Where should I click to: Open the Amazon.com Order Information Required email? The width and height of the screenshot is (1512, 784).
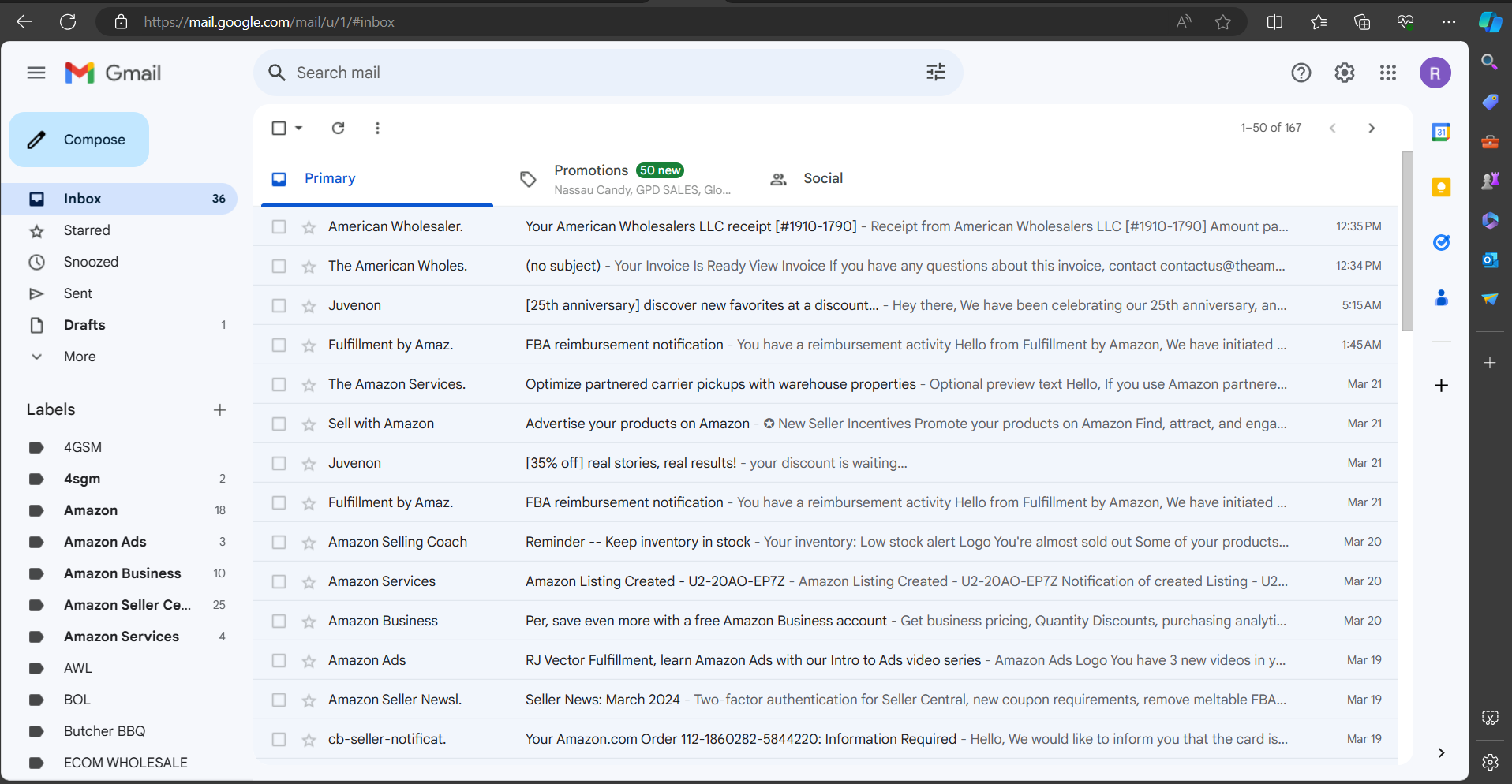[825, 739]
